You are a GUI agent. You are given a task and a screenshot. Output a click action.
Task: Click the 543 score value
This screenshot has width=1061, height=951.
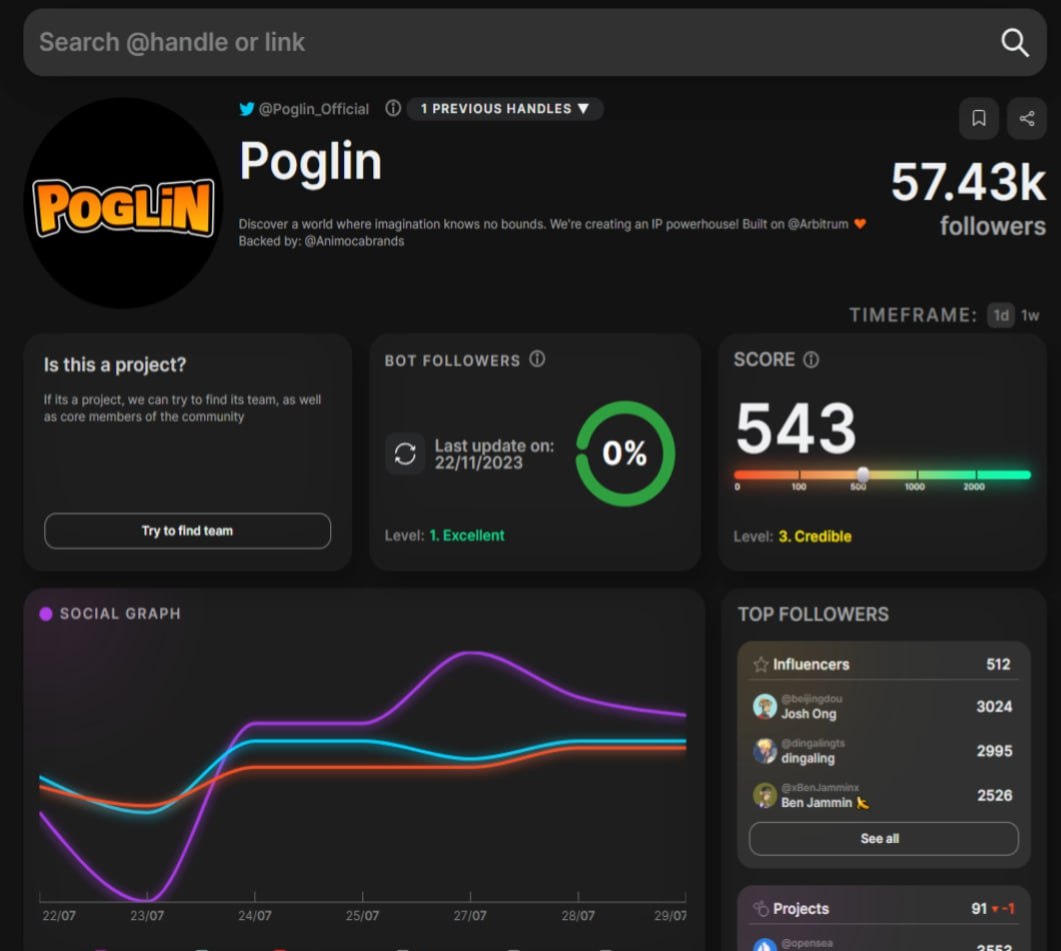(796, 428)
